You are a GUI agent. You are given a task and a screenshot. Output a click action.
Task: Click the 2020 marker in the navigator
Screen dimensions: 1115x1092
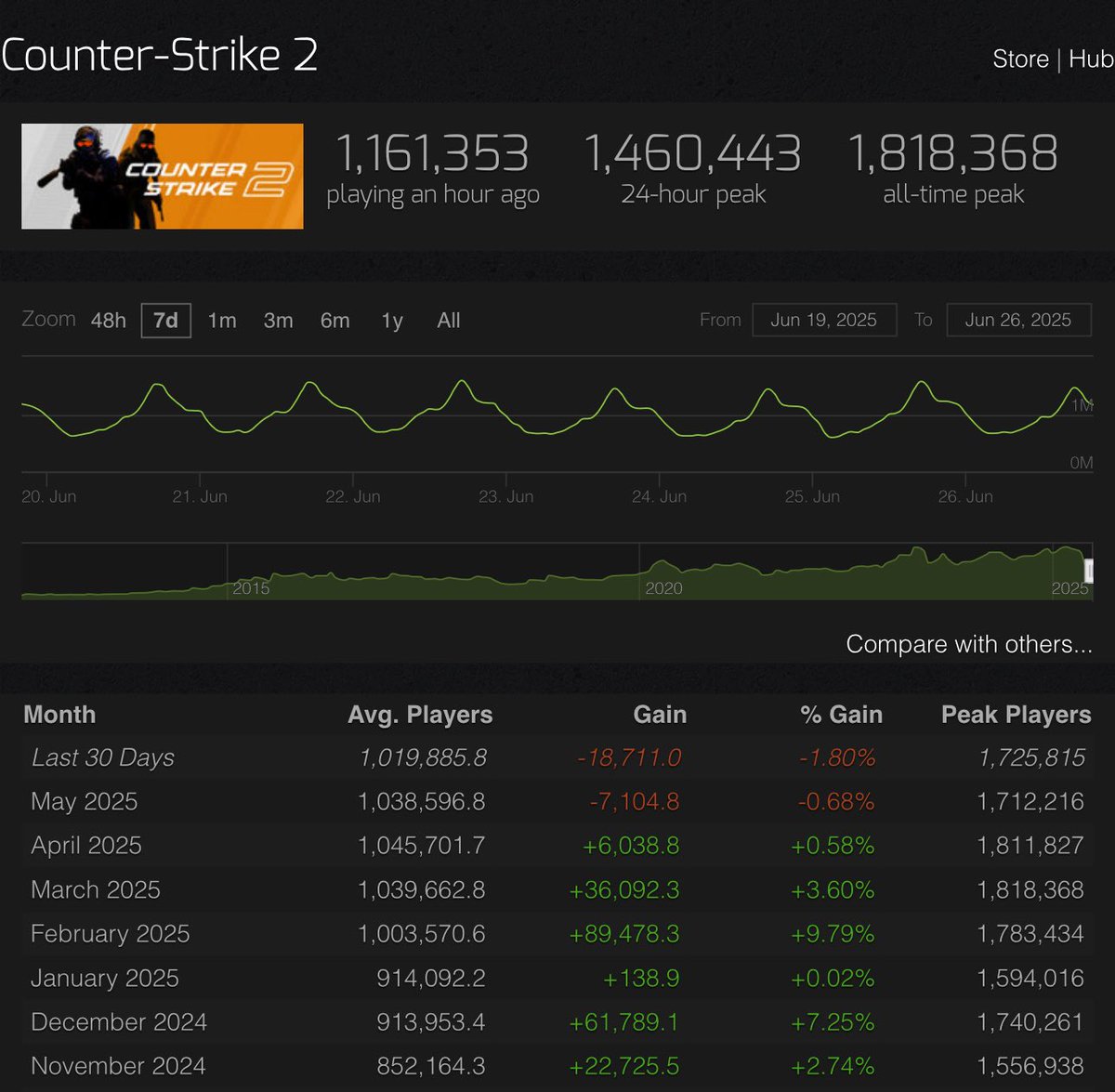click(663, 588)
